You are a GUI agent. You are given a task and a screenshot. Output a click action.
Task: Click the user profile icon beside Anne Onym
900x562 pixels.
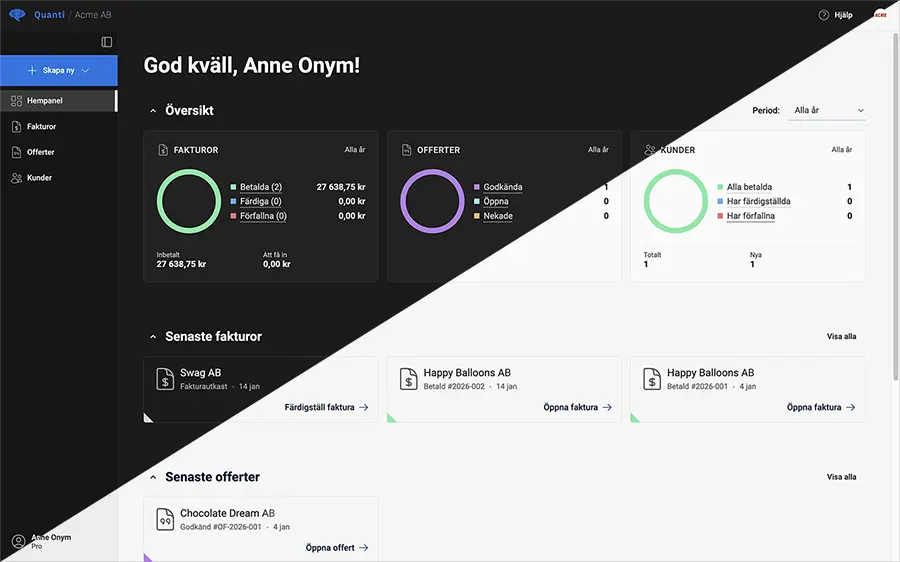(x=18, y=542)
